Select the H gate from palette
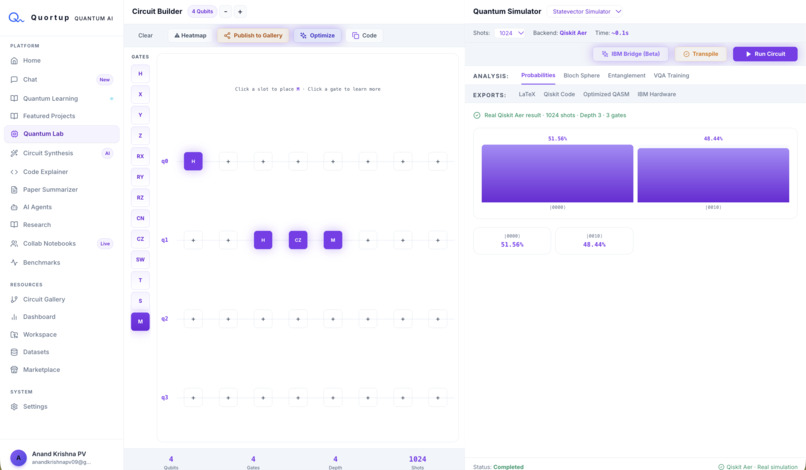 [x=140, y=74]
